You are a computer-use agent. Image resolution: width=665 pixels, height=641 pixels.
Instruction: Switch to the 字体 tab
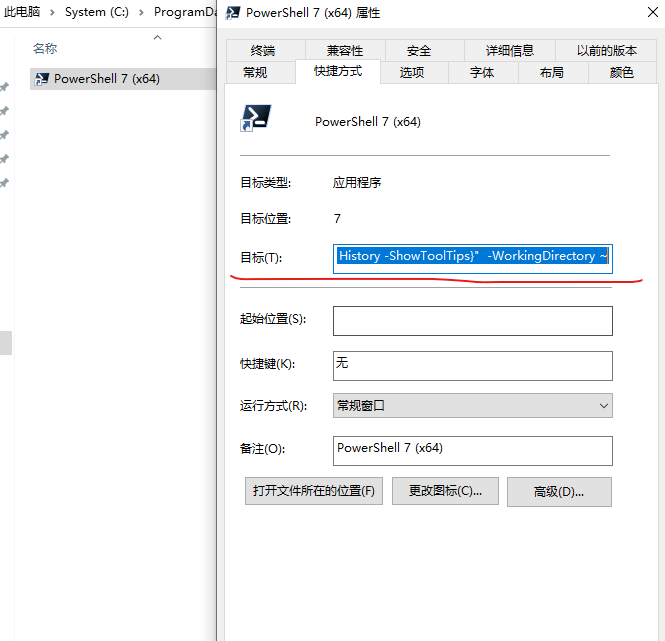(x=482, y=73)
